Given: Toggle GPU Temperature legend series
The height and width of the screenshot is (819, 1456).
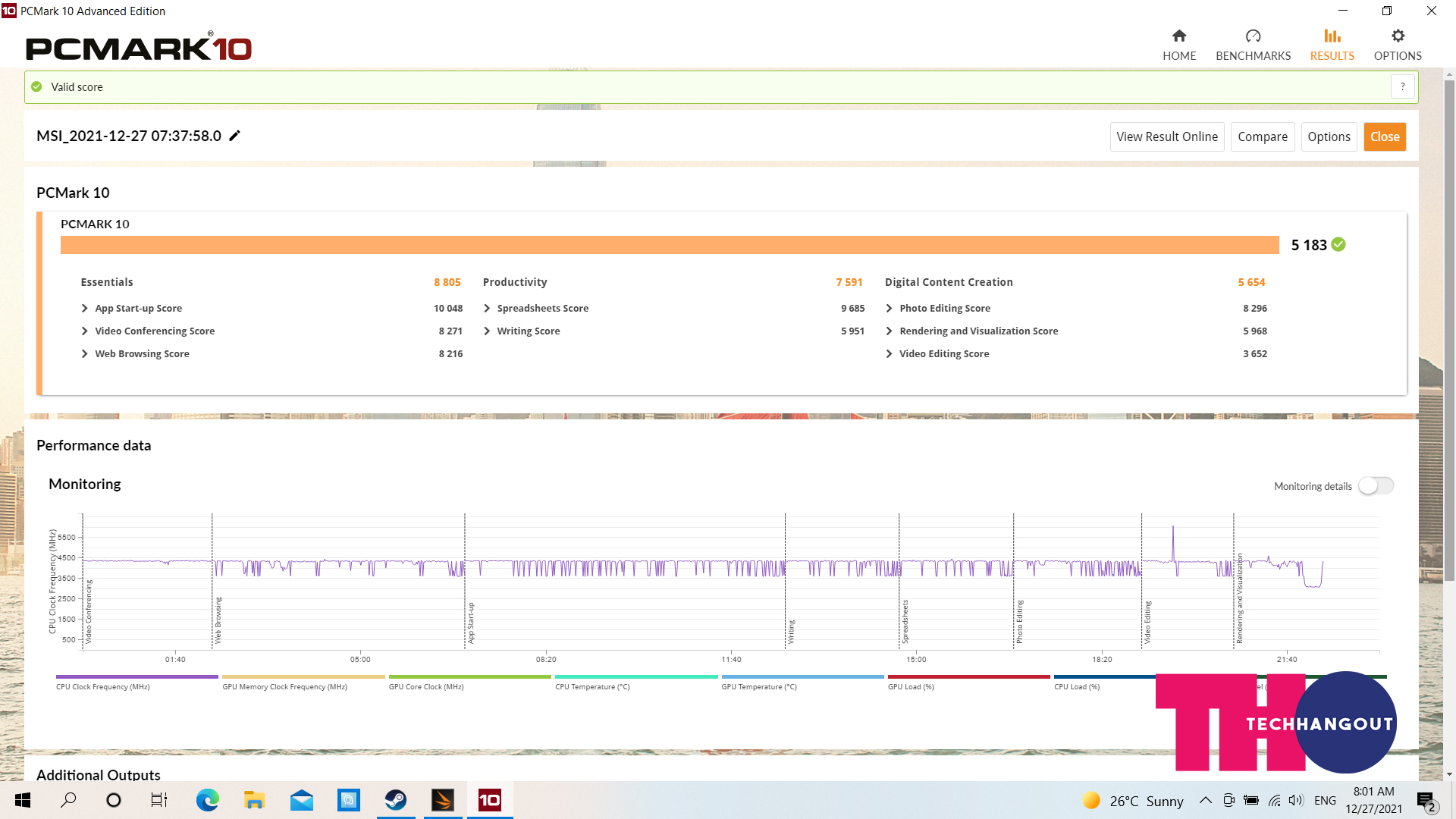Looking at the screenshot, I should tap(802, 682).
